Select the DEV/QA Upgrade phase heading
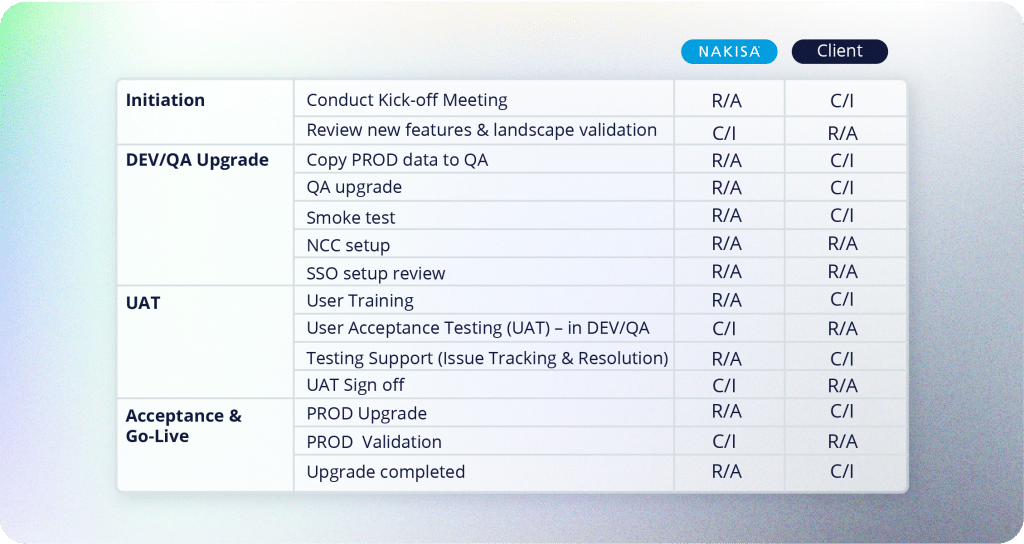The image size is (1024, 544). pos(197,160)
